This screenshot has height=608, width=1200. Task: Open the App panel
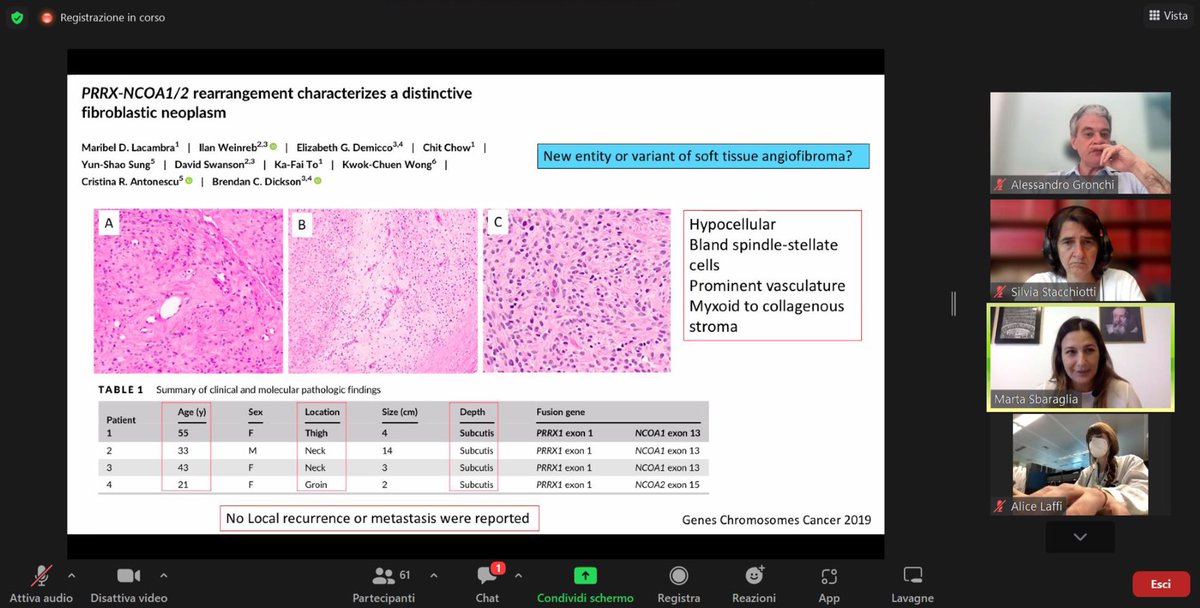click(829, 584)
